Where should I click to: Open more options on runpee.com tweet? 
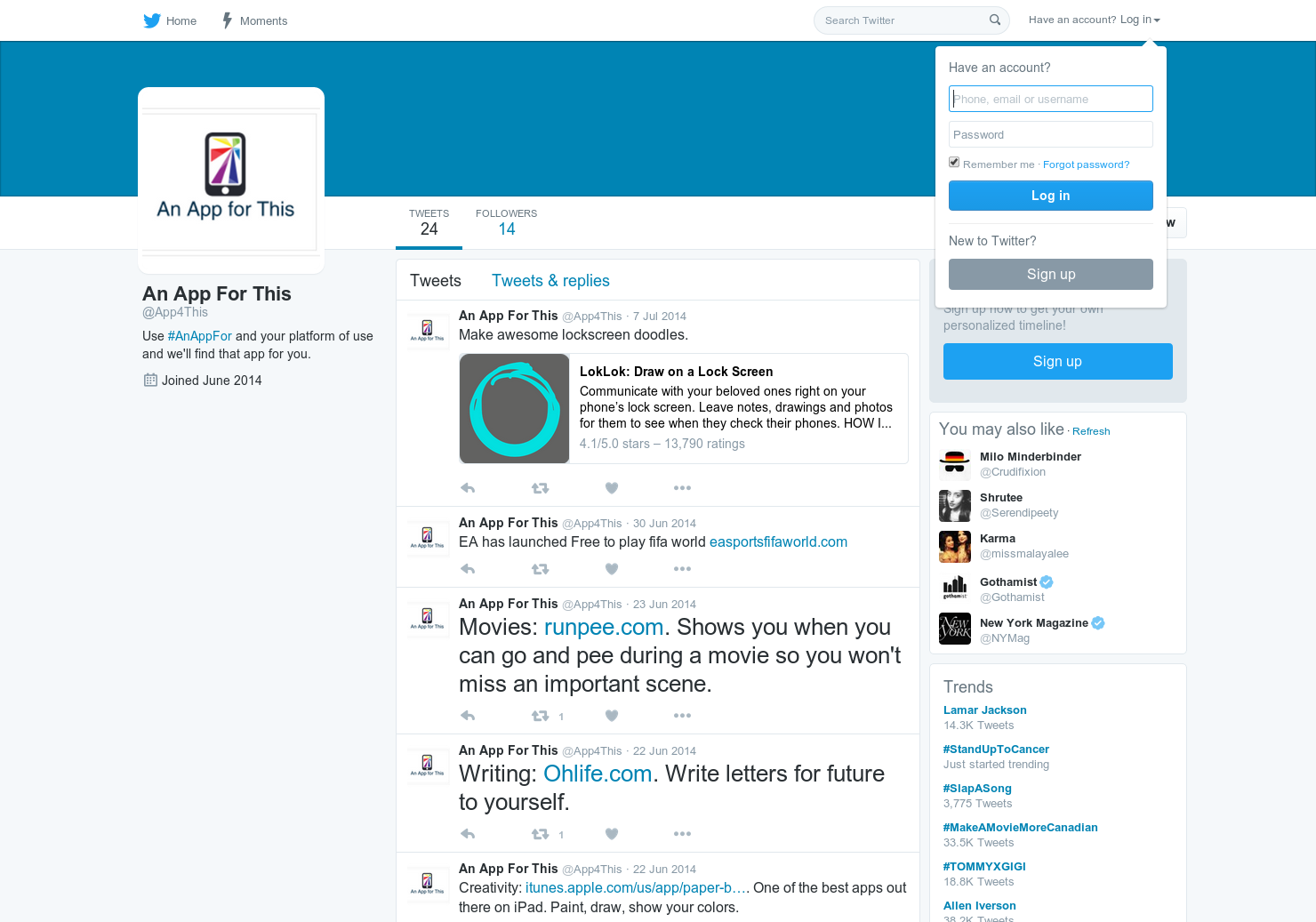(682, 716)
